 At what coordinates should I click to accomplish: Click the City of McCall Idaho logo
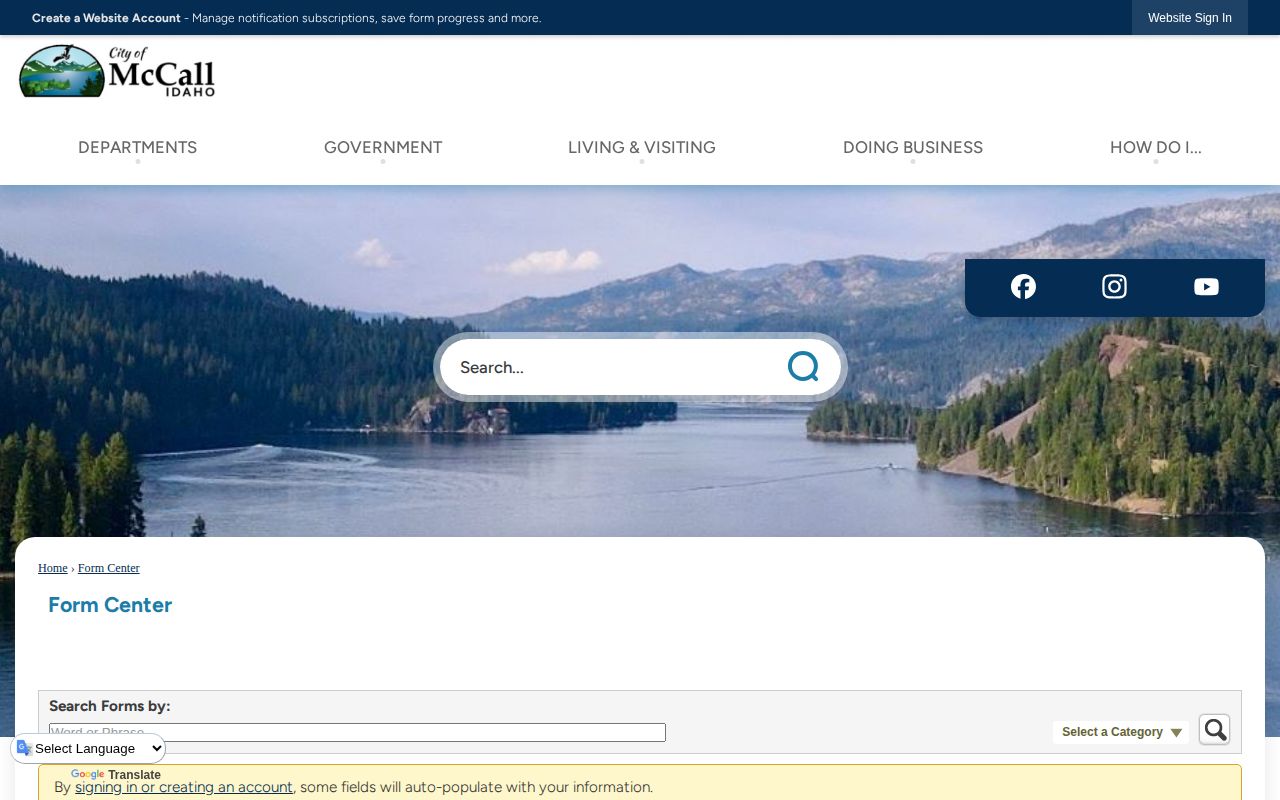coord(117,70)
